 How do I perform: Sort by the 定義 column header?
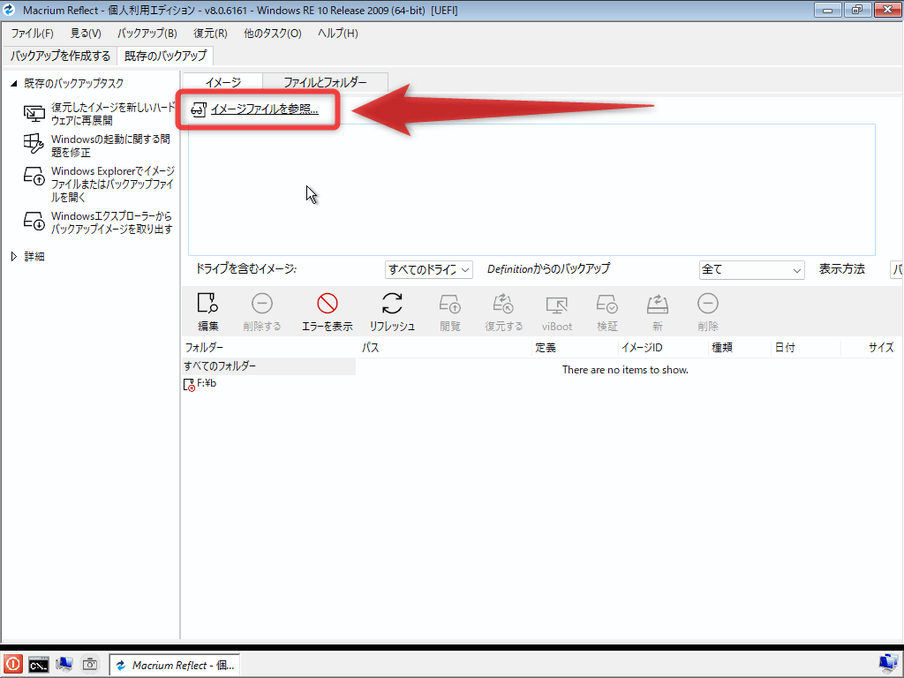(x=545, y=348)
